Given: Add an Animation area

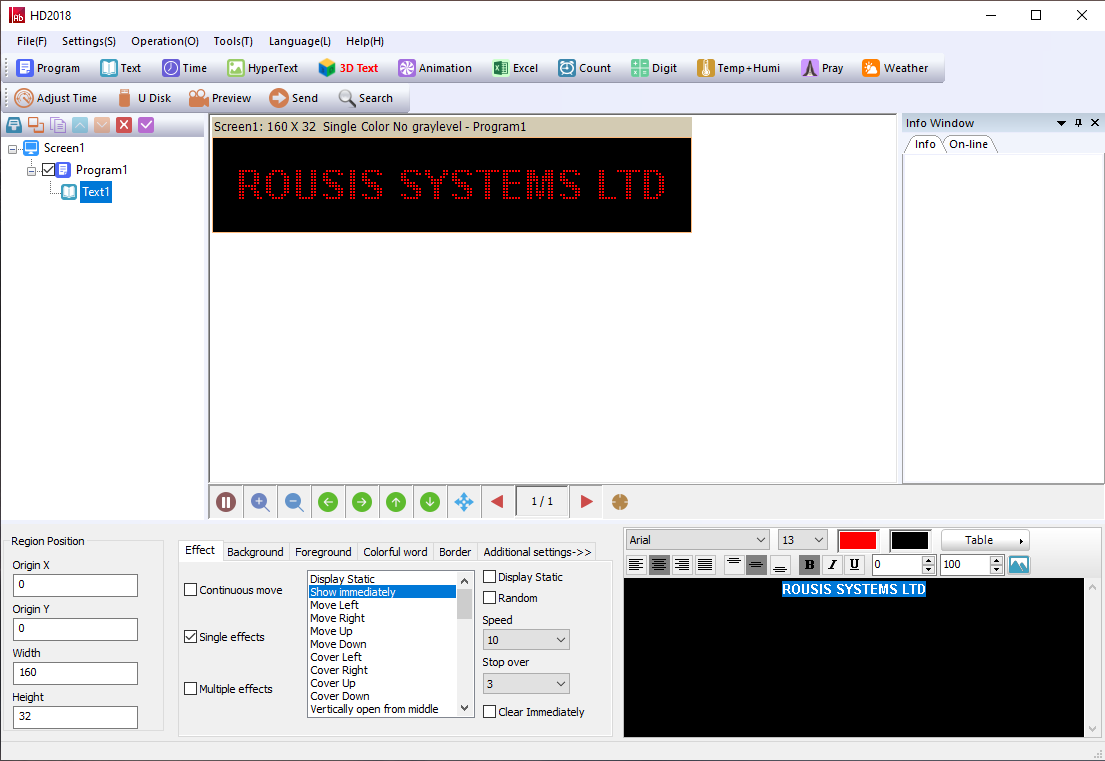Looking at the screenshot, I should click(435, 68).
